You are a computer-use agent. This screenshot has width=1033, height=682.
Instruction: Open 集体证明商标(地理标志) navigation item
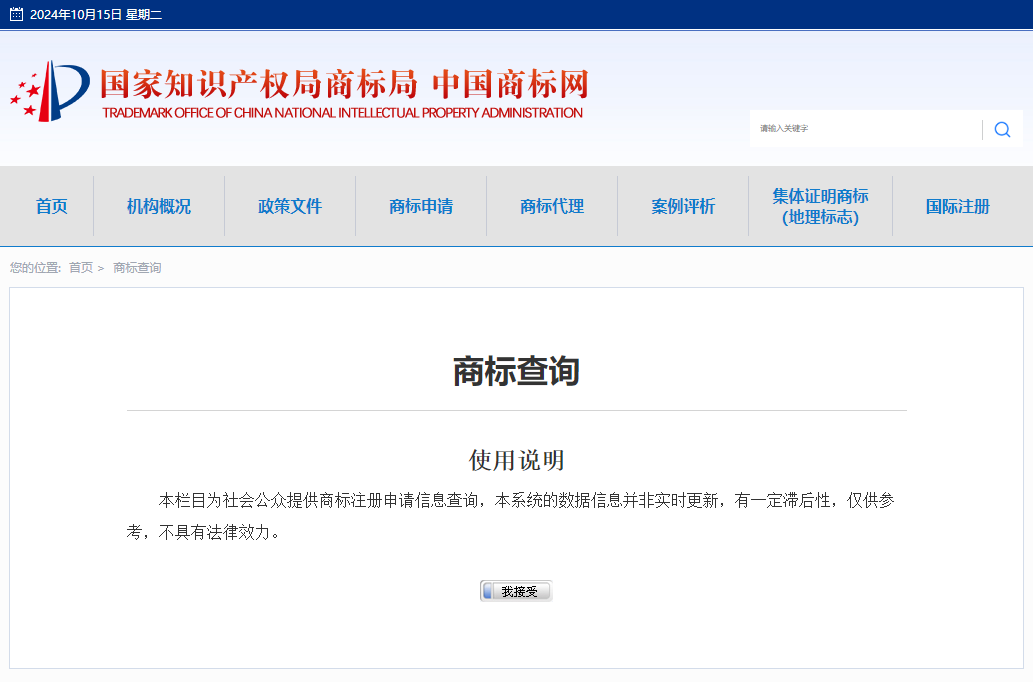pos(820,206)
